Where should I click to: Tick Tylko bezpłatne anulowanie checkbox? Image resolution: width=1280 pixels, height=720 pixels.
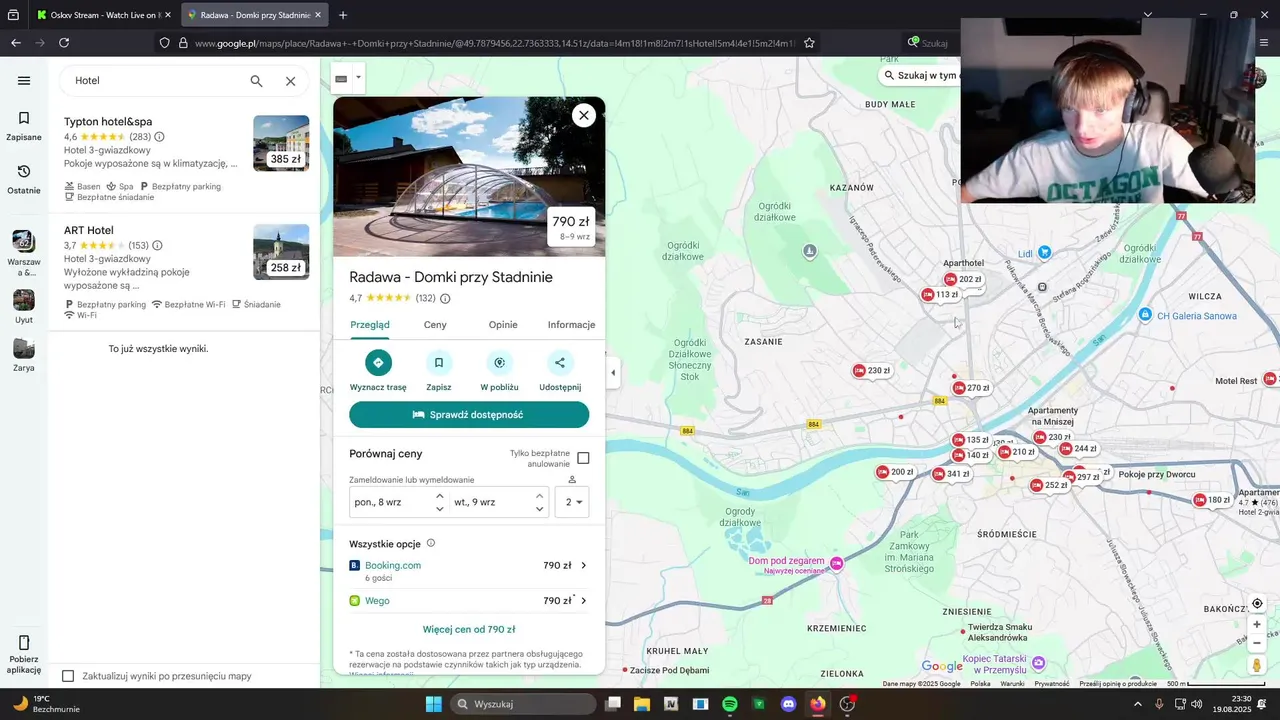583,458
